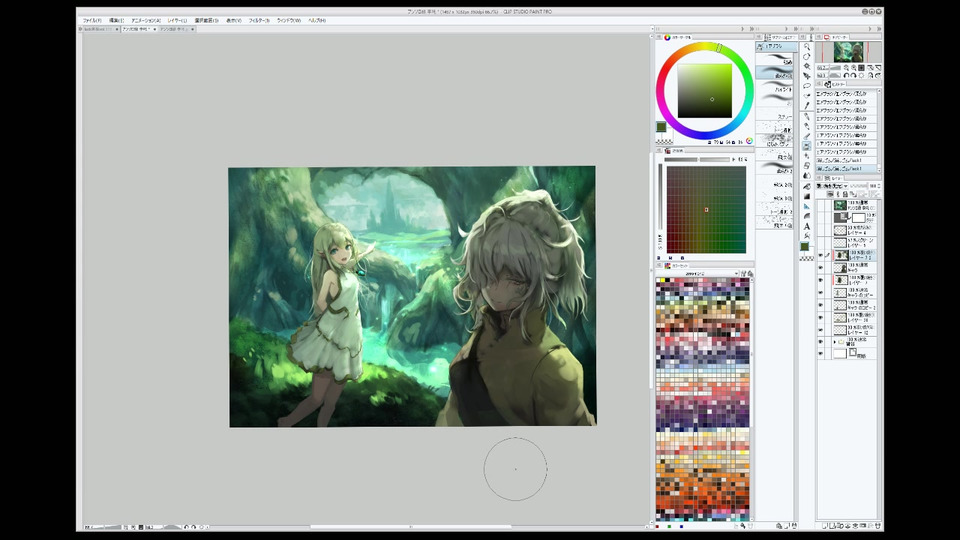Toggle visibility of the 背景 folder layer

tap(821, 341)
